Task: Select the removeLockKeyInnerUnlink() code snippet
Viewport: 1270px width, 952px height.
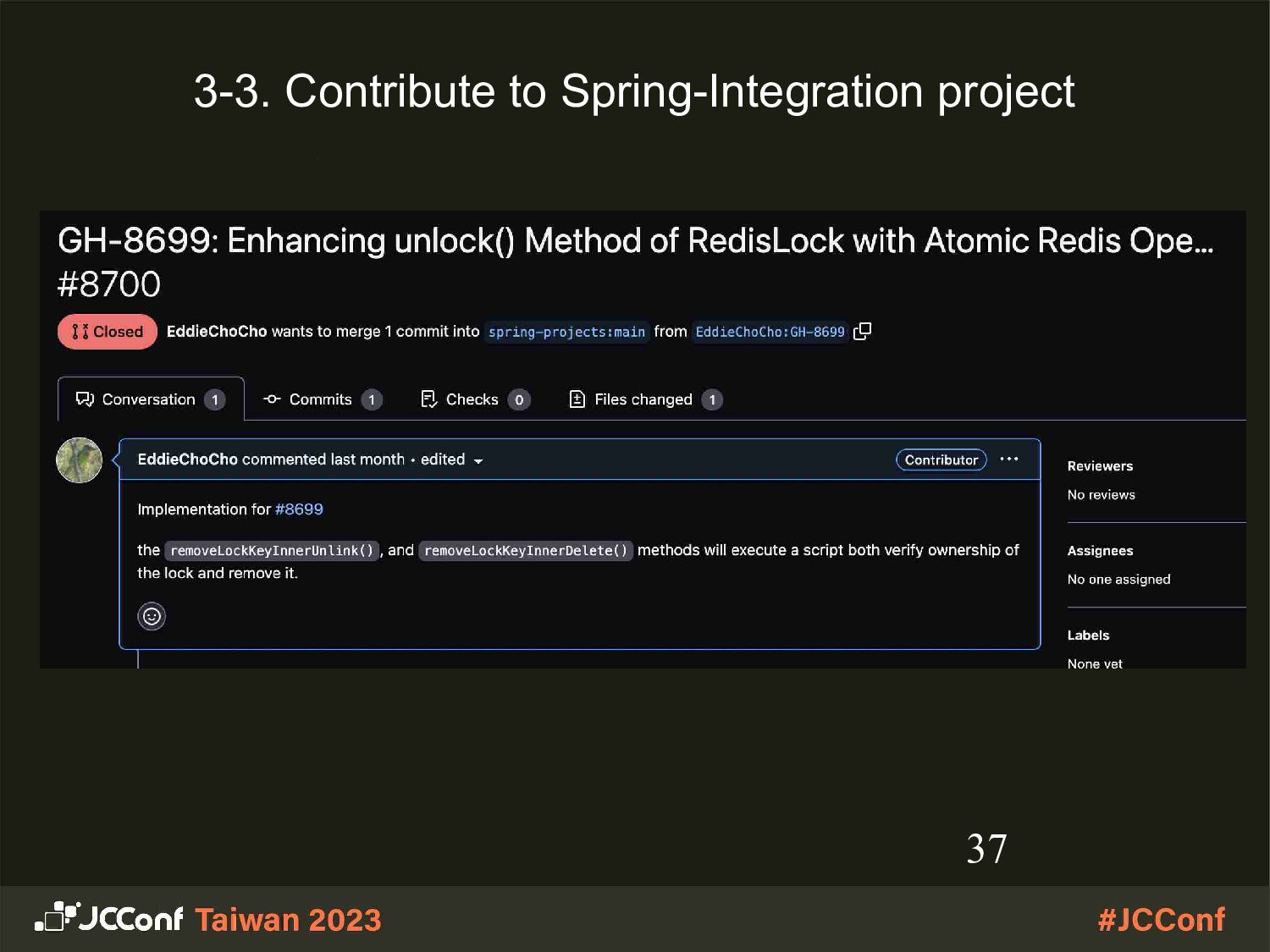Action: 272,551
